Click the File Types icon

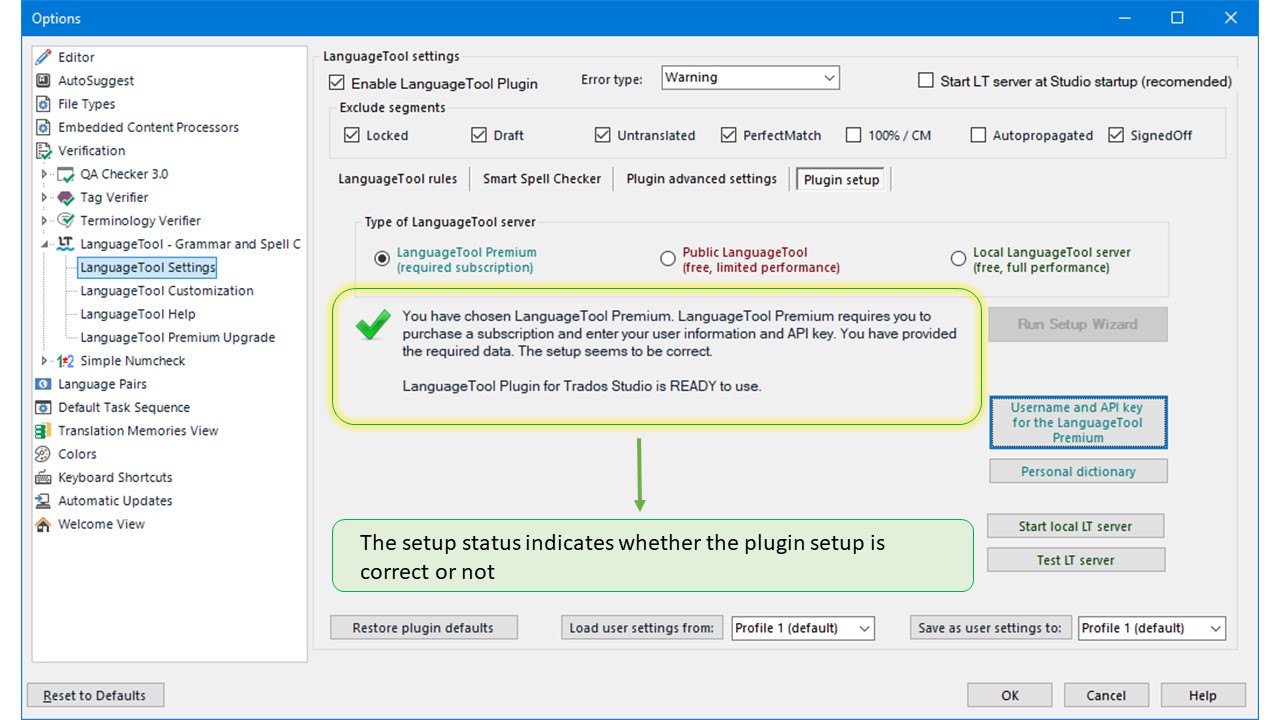click(43, 104)
